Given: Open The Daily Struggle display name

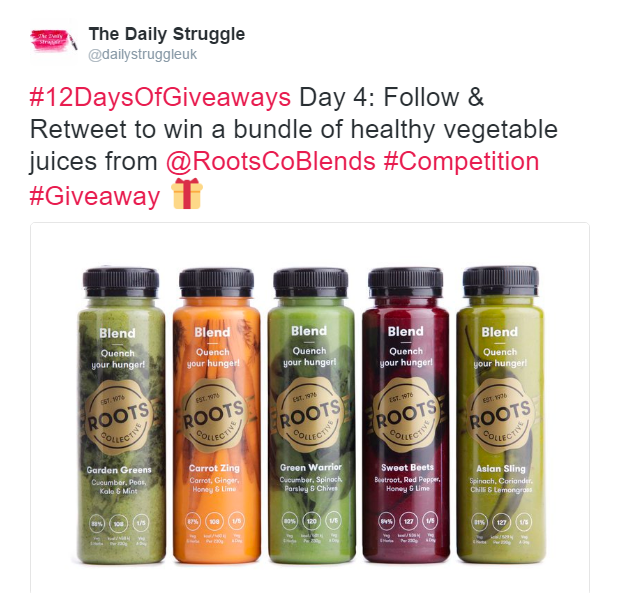Looking at the screenshot, I should 167,34.
